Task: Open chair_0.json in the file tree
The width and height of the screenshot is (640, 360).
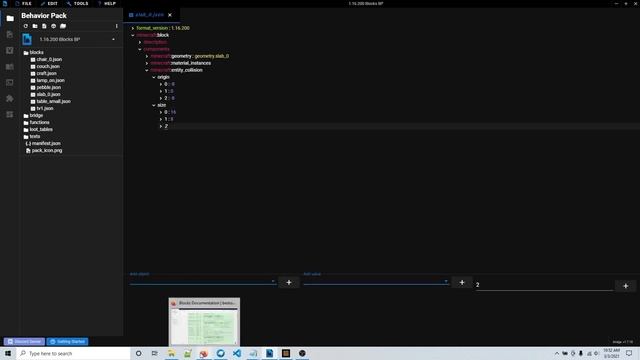Action: (x=47, y=60)
